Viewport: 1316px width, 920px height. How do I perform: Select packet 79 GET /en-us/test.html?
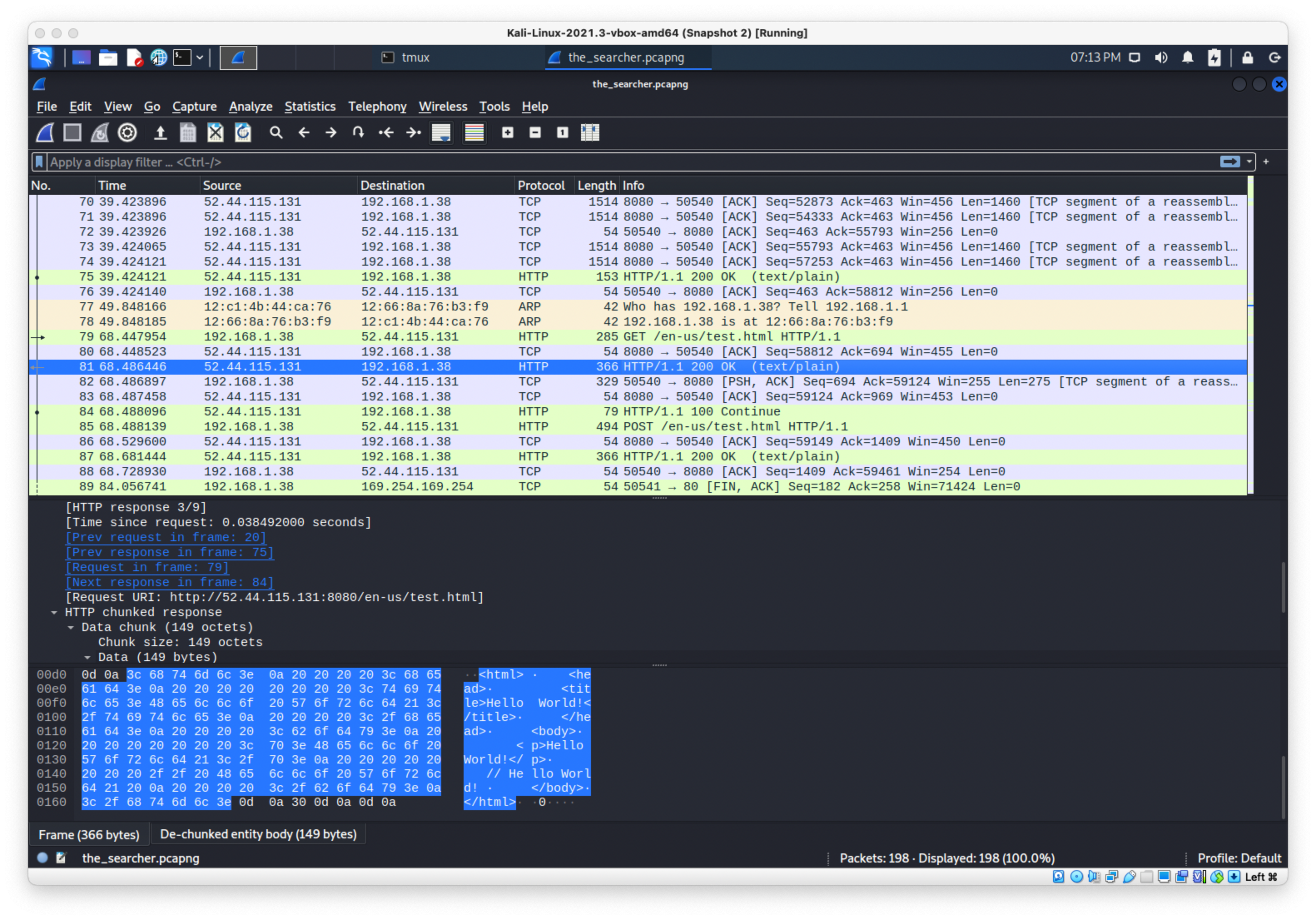point(638,336)
